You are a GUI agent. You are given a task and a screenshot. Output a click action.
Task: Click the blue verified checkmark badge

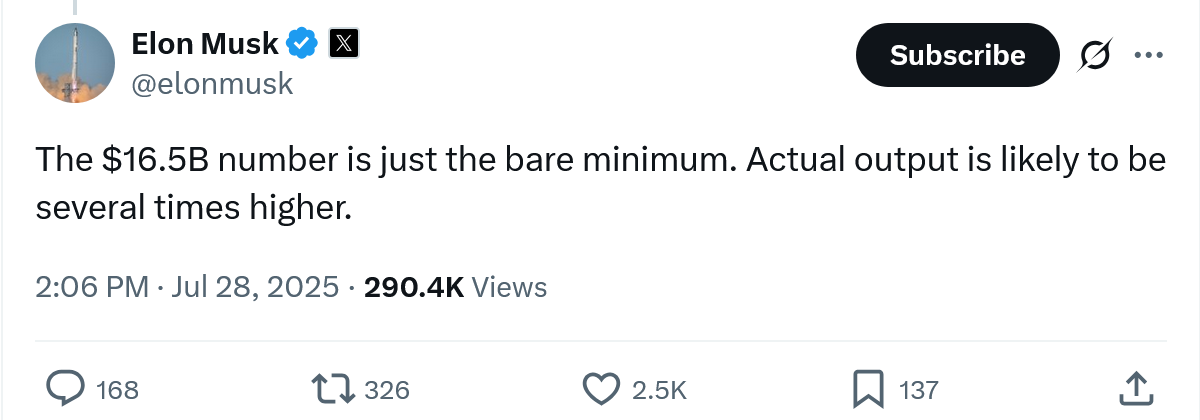point(303,43)
